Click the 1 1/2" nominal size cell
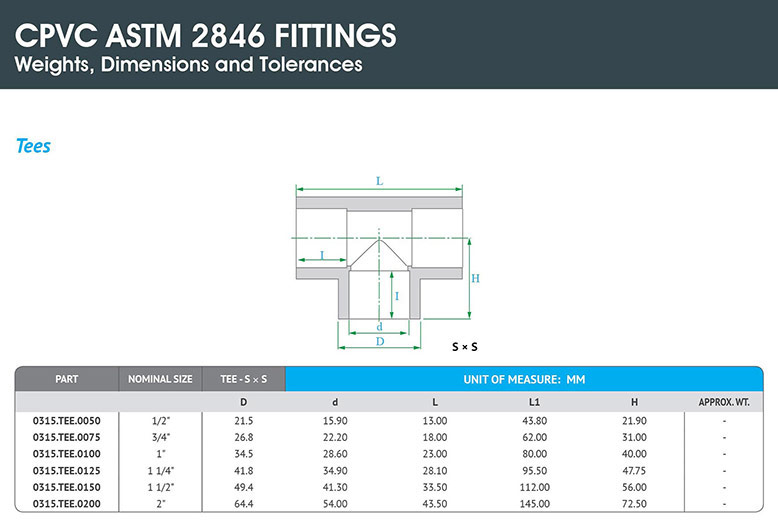This screenshot has width=778, height=520. click(x=160, y=487)
